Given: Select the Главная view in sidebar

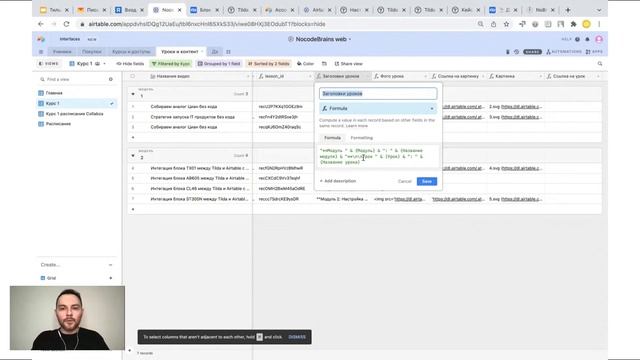Looking at the screenshot, I should tap(77, 93).
